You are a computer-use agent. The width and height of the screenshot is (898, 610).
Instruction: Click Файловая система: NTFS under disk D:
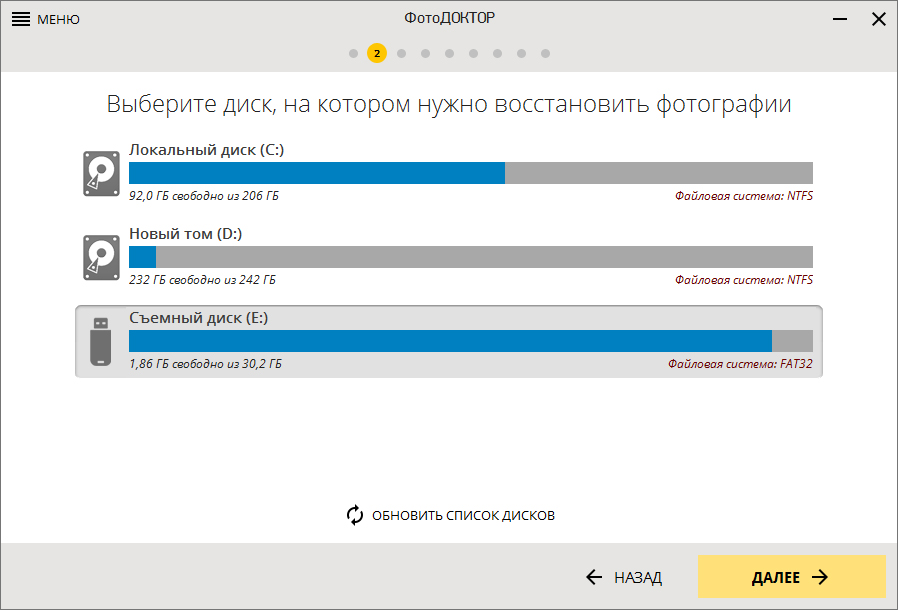[743, 280]
